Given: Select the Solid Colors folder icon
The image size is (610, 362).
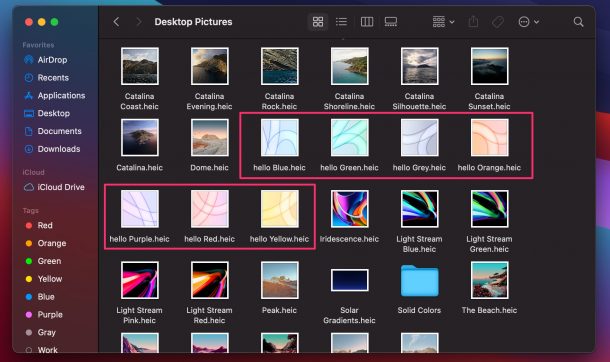Looking at the screenshot, I should pyautogui.click(x=419, y=281).
